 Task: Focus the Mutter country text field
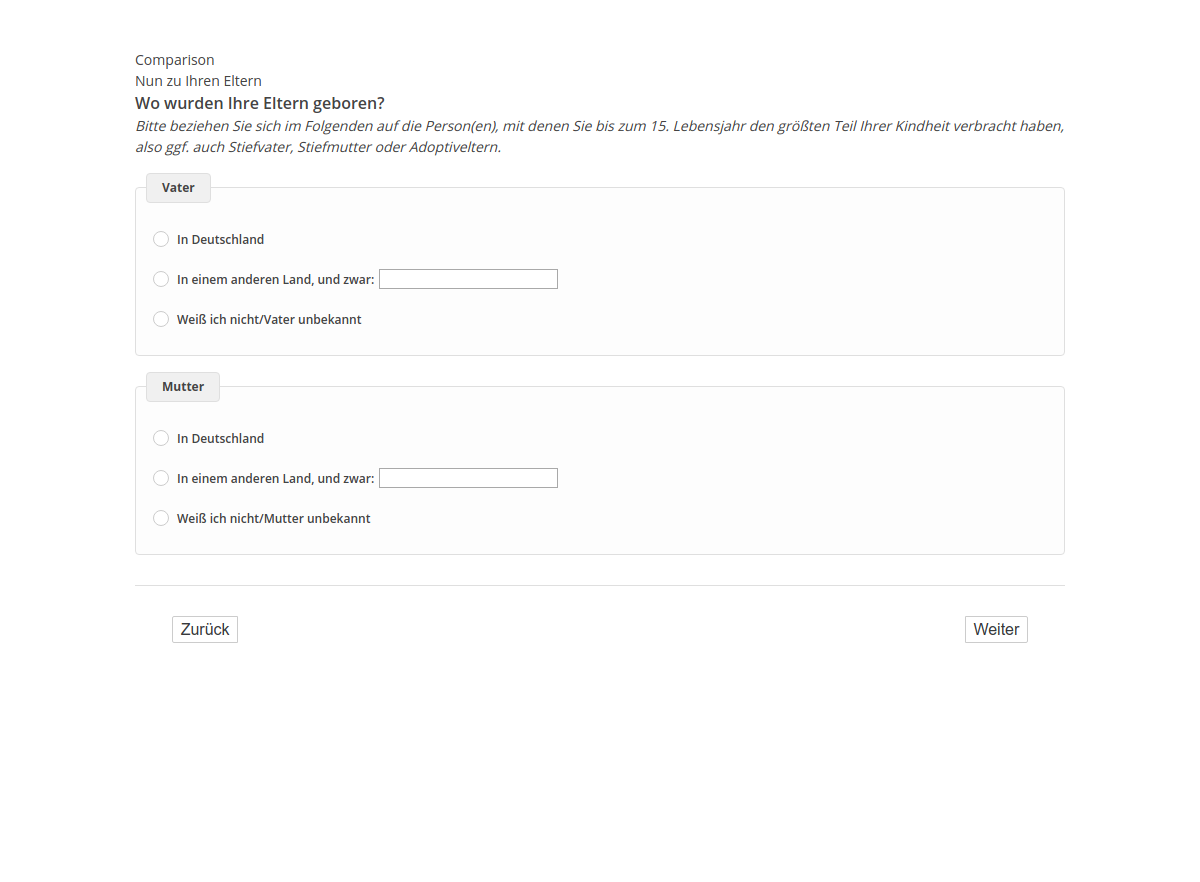(468, 478)
